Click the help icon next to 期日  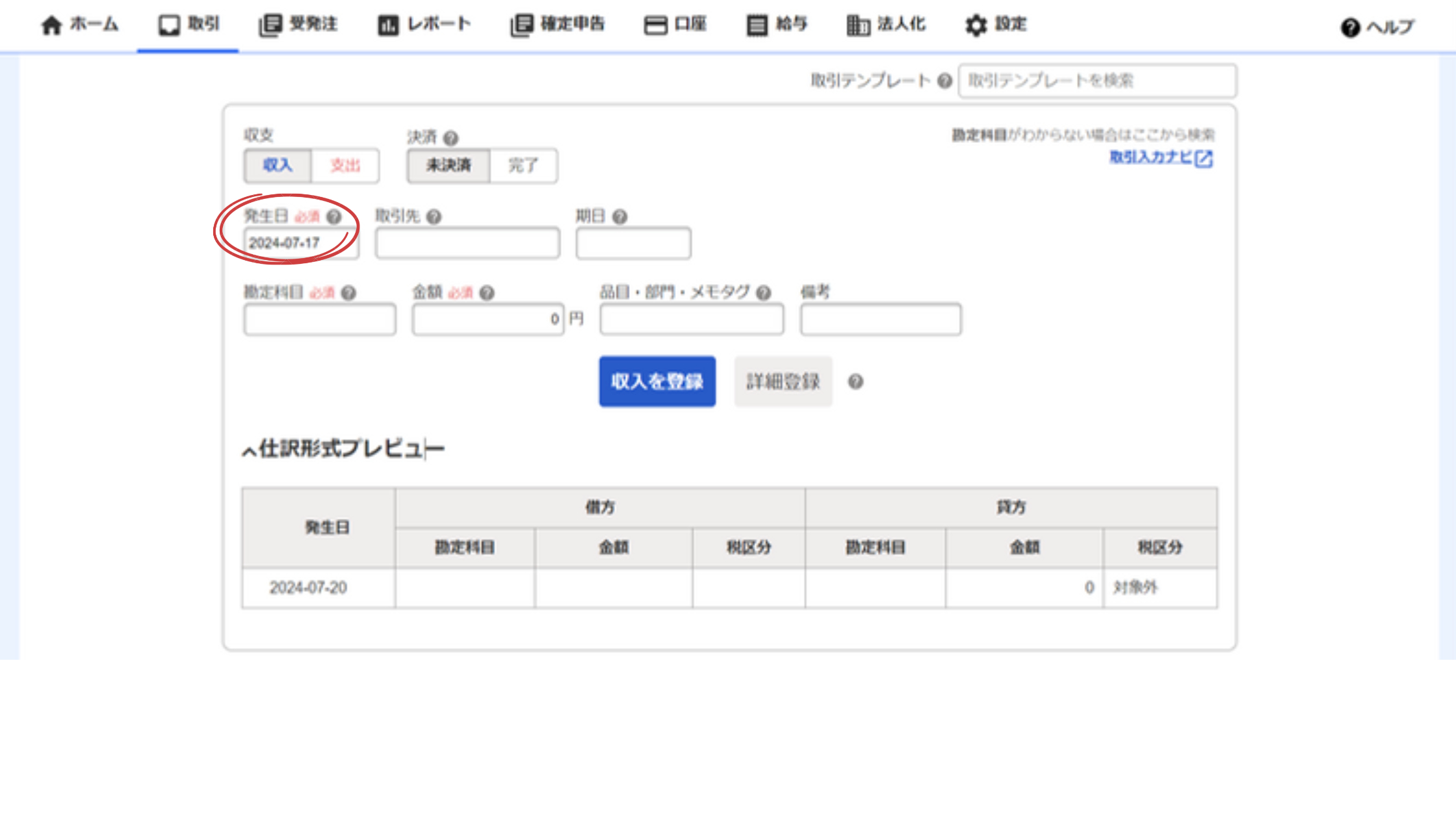[619, 217]
